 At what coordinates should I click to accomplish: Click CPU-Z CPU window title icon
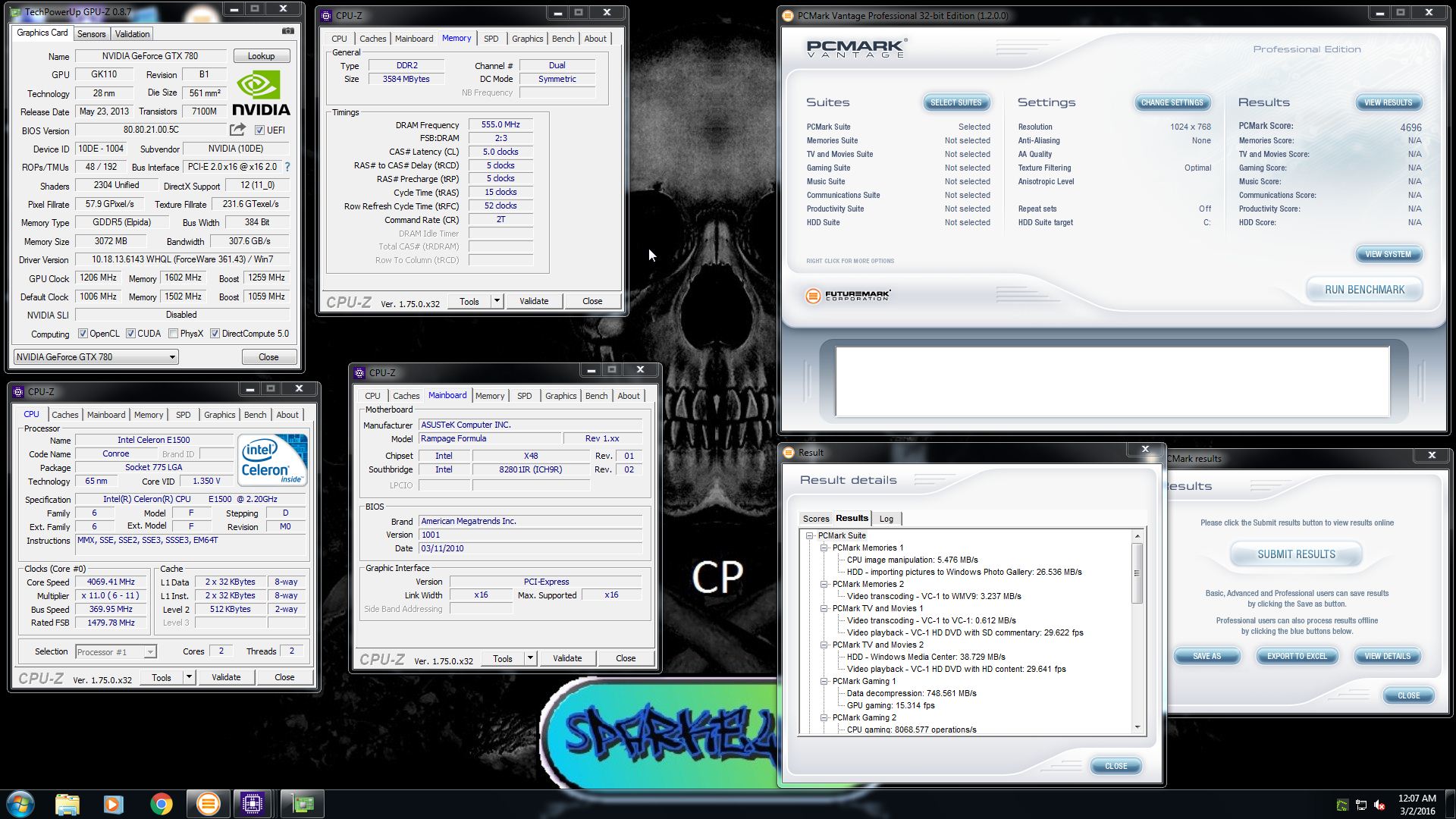[x=18, y=391]
